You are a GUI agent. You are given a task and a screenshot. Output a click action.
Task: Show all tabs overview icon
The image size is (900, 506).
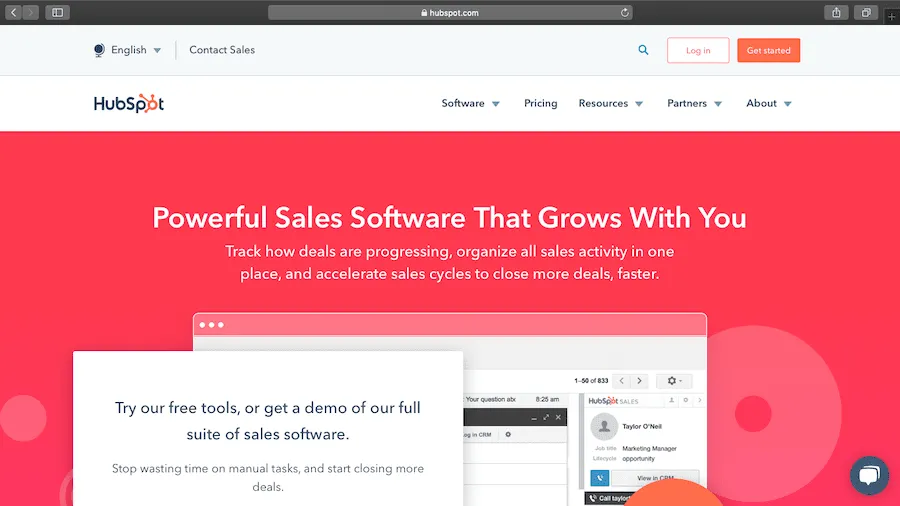tap(866, 12)
